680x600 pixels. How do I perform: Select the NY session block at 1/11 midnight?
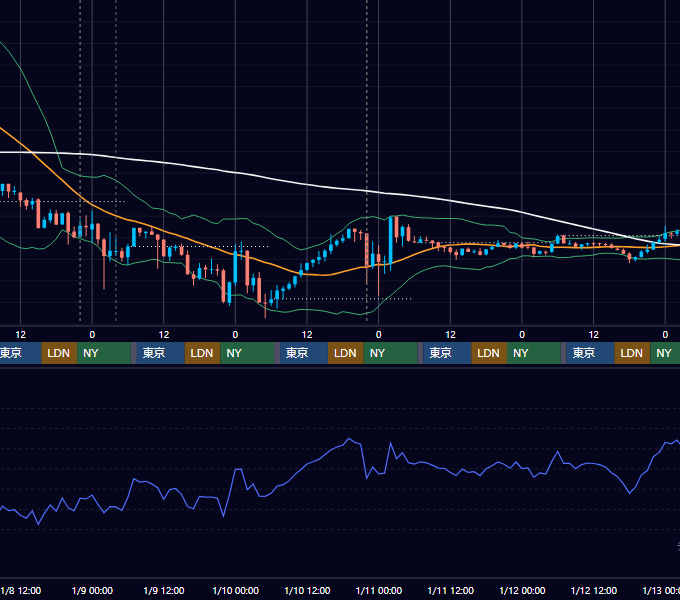390,353
